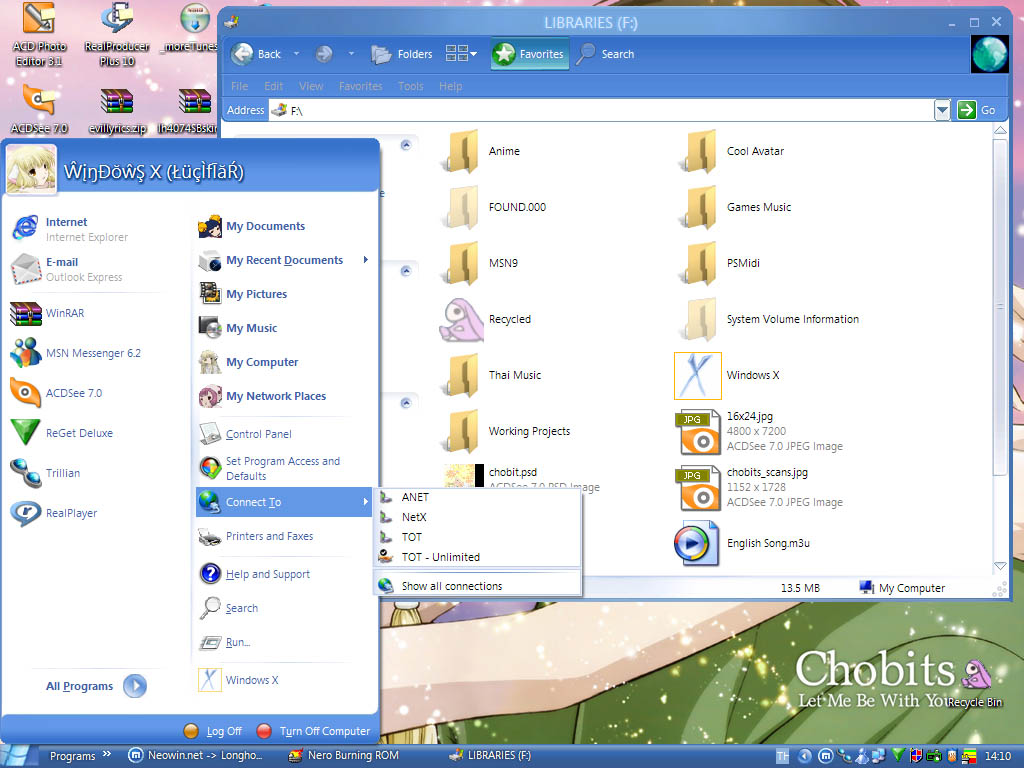Image resolution: width=1024 pixels, height=768 pixels.
Task: Open the Anime folder
Action: pyautogui.click(x=503, y=152)
